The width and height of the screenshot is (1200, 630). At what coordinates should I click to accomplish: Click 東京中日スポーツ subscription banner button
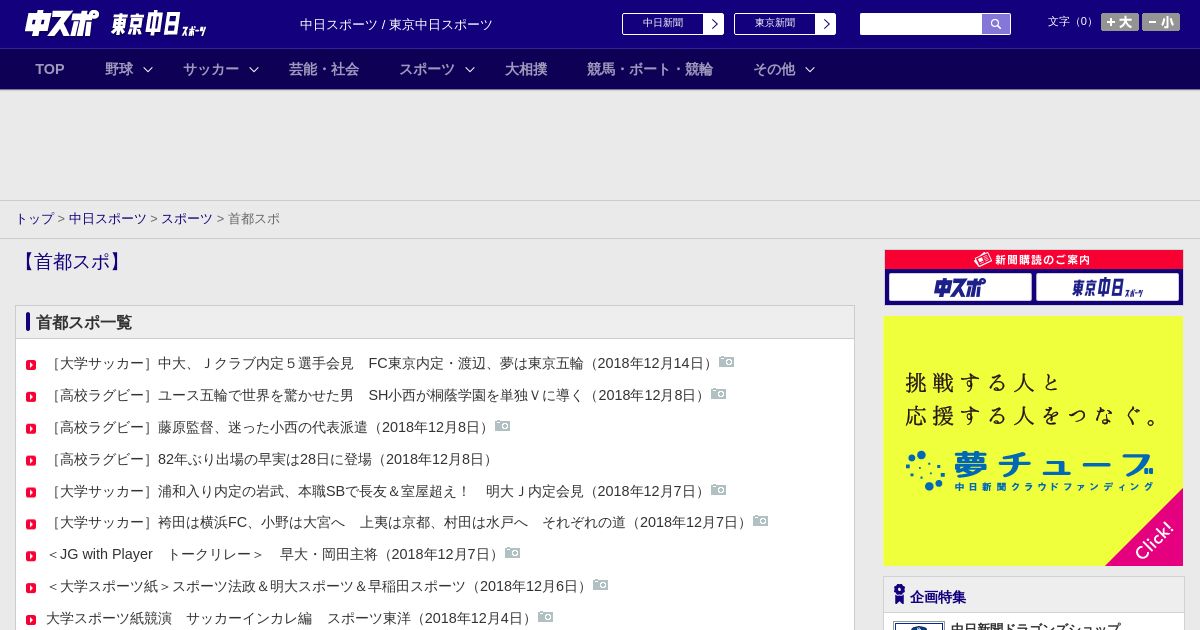[x=1108, y=287]
